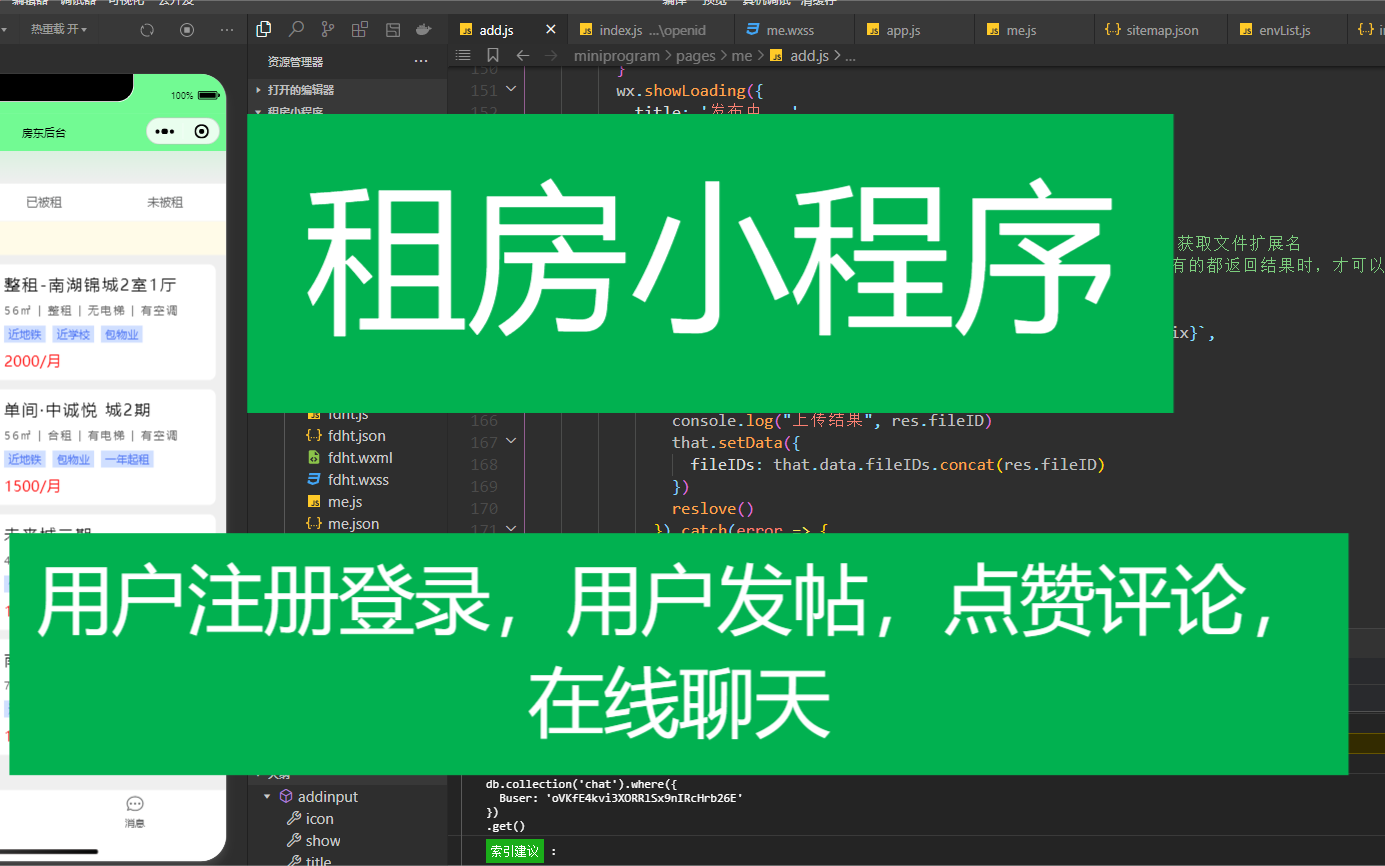Click the simulator stop icon
Viewport: 1385px width, 866px height.
[x=187, y=30]
